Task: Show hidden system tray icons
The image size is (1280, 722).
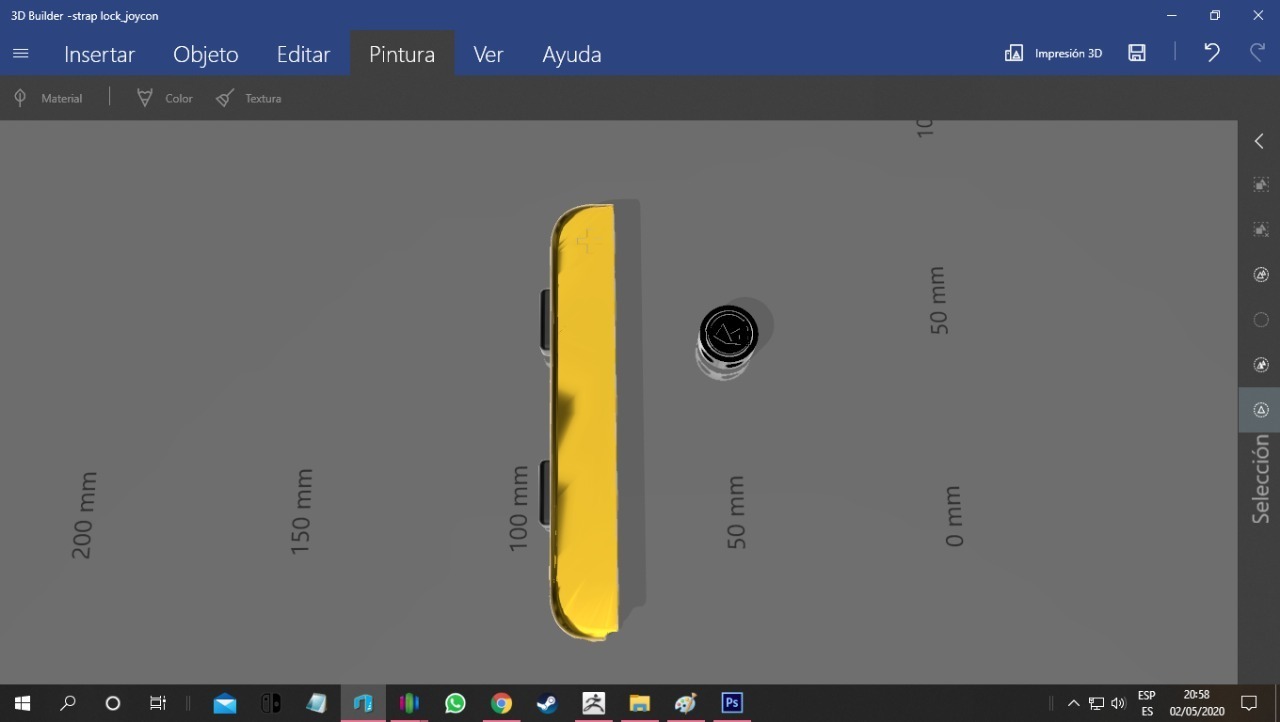Action: (1074, 703)
